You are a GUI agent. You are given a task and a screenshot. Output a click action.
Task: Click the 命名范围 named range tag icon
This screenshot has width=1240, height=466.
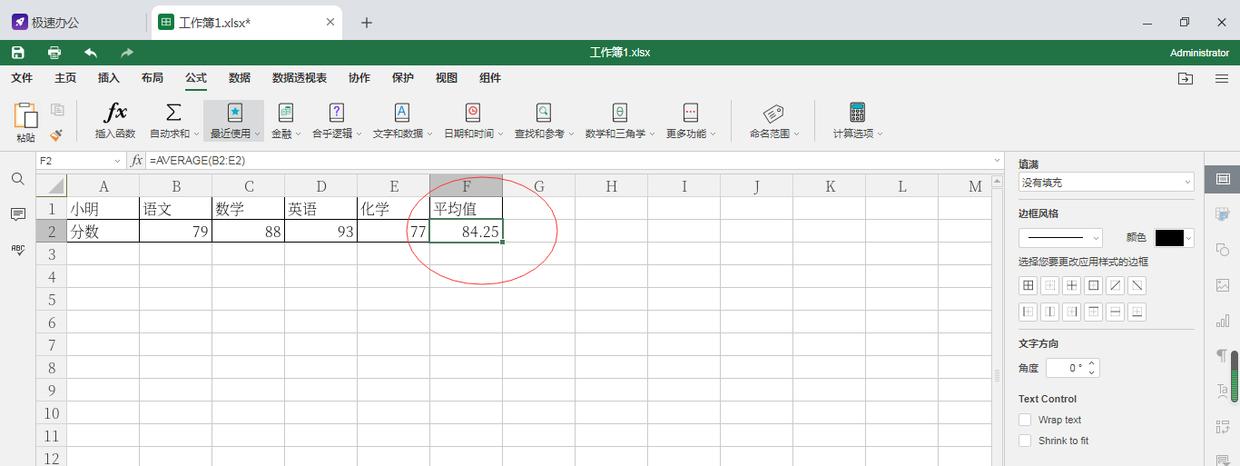pos(773,112)
